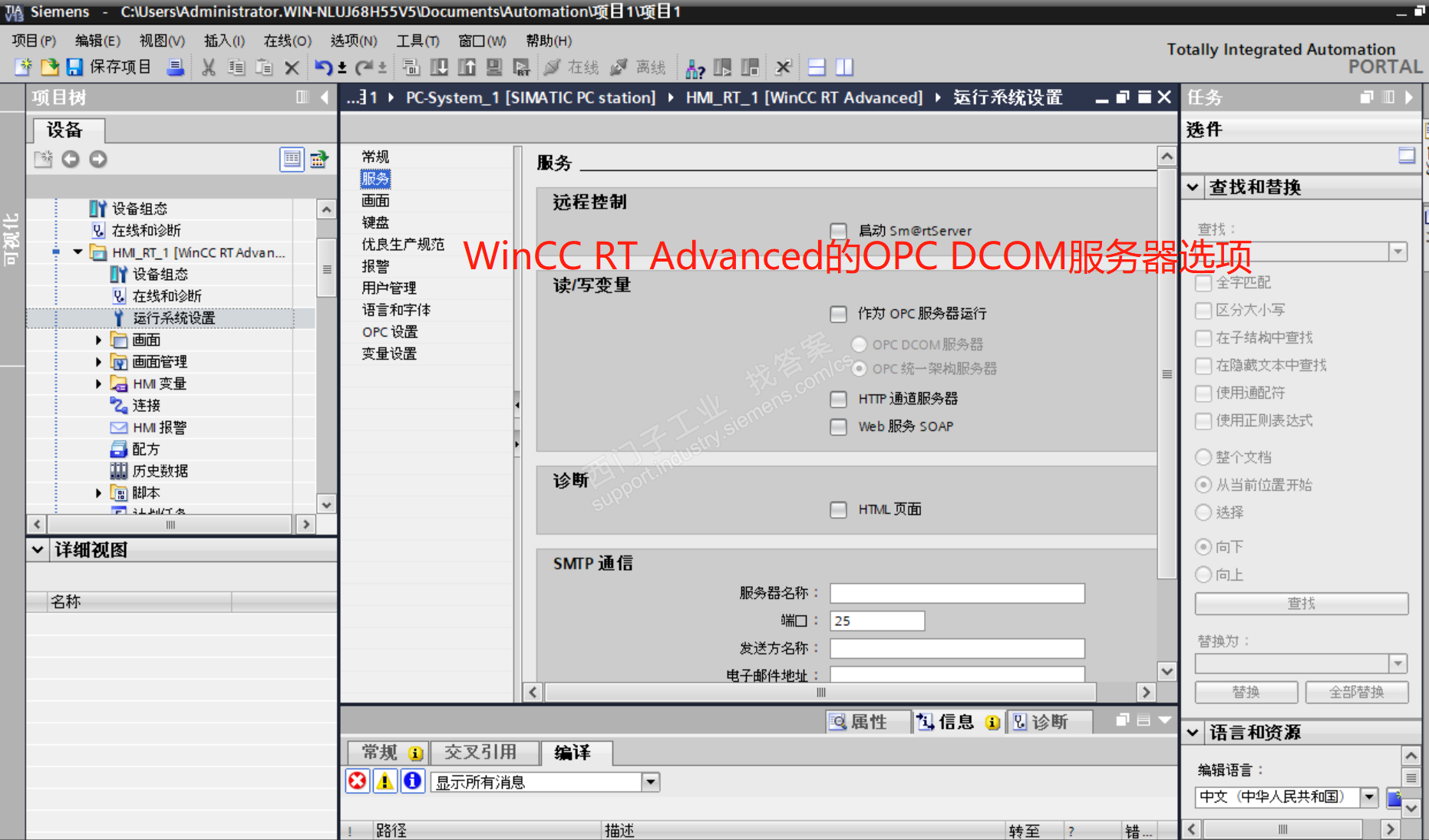
Task: Filter compile messages by warnings icon
Action: 385,781
